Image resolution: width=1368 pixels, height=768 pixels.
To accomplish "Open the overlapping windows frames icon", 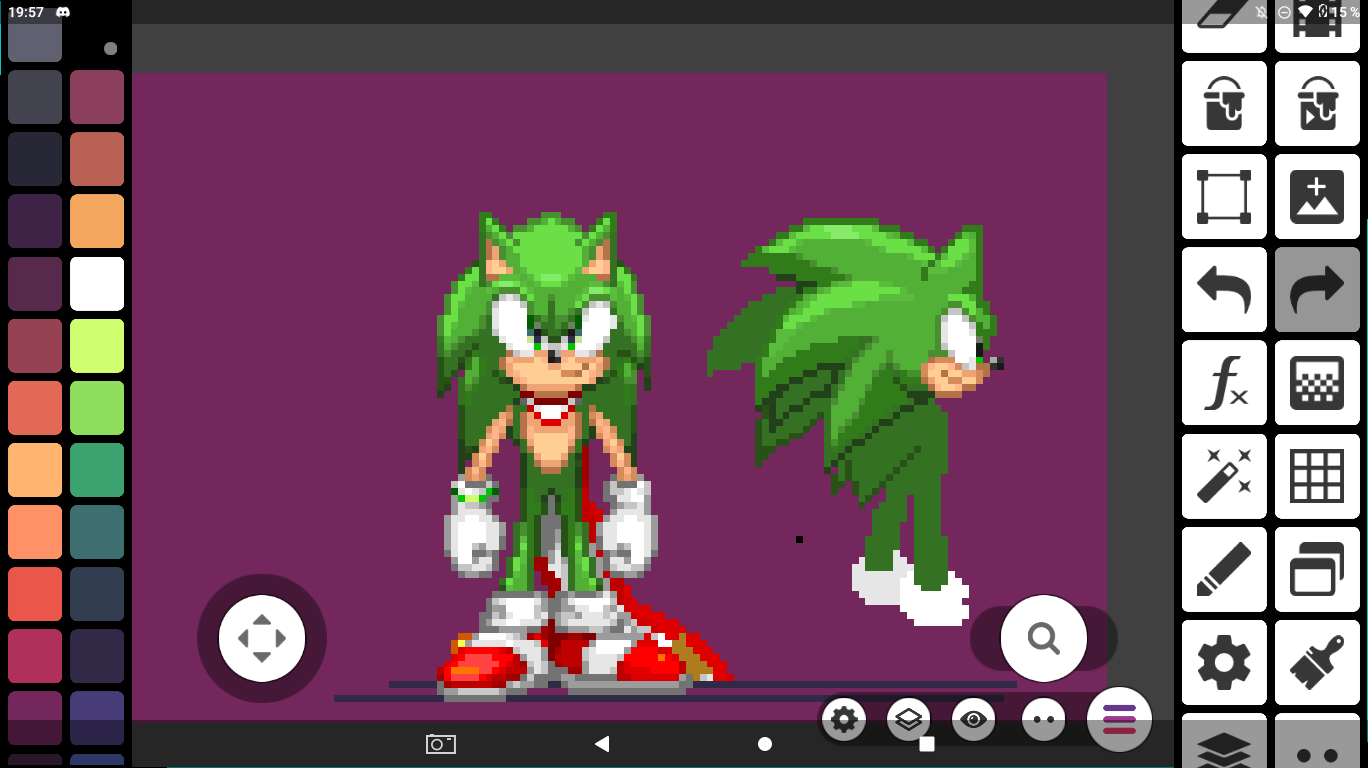I will click(x=1317, y=569).
